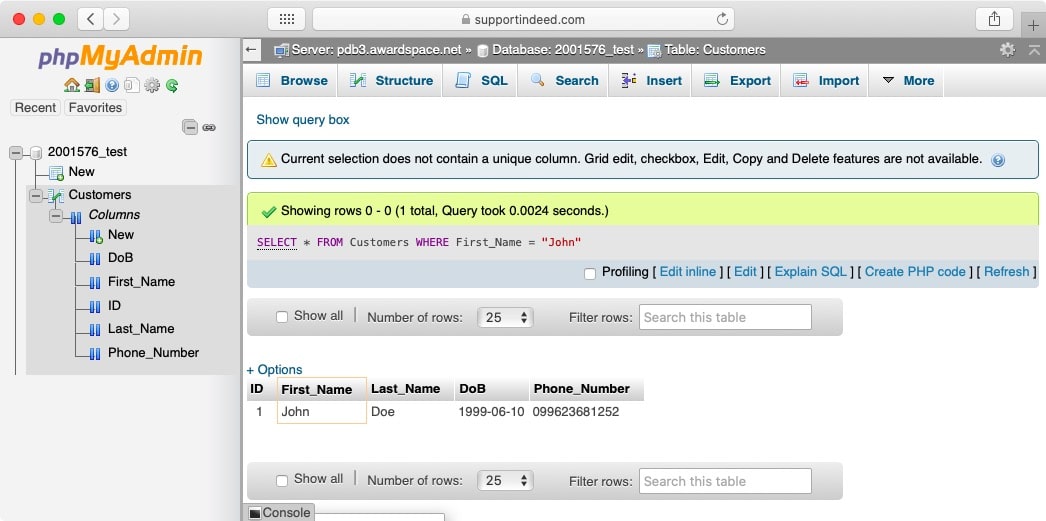Click the upper Filter rows search field
The width and height of the screenshot is (1046, 521).
click(725, 317)
